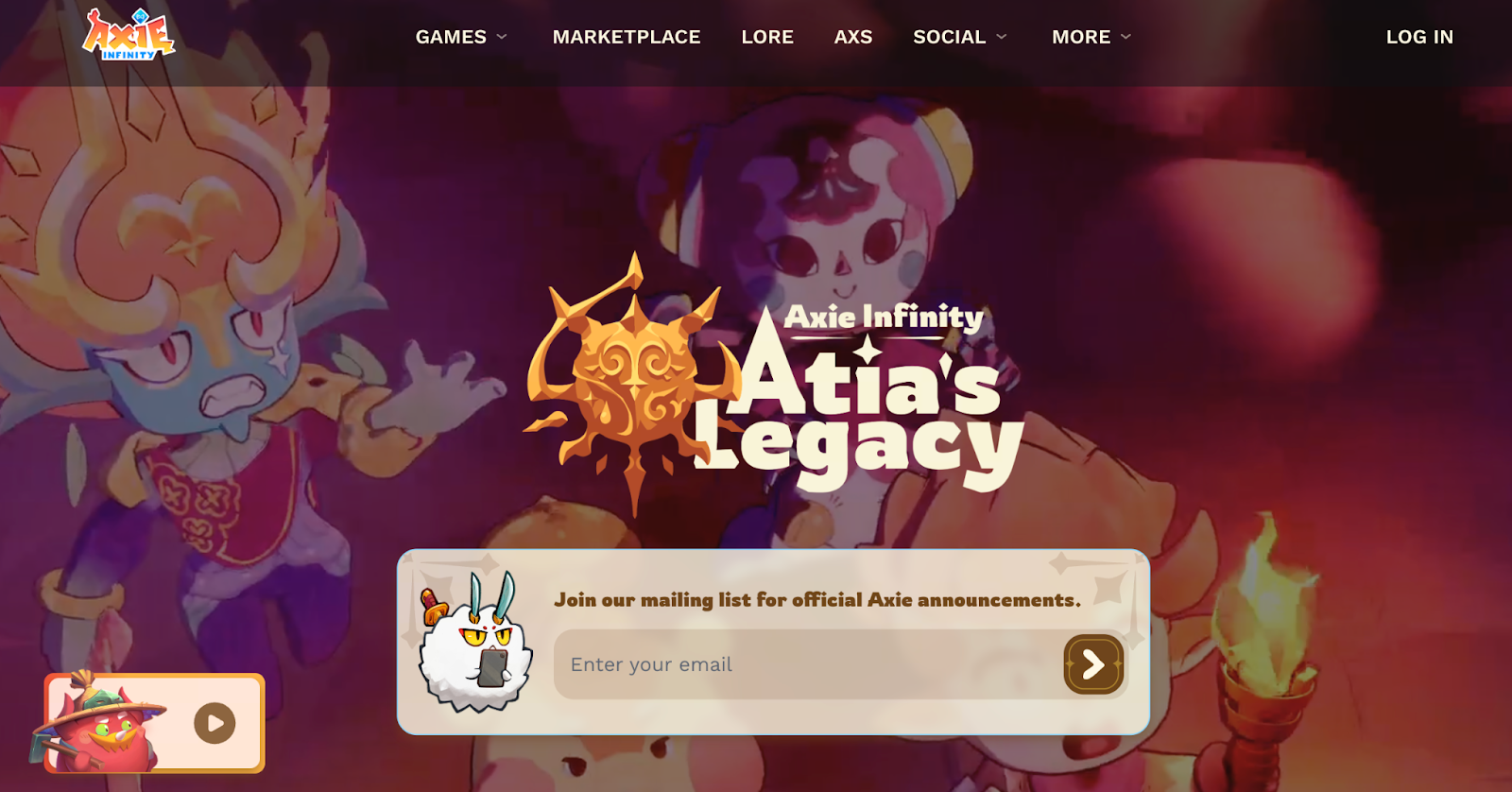Open the MARKETPLACE menu item
Viewport: 1512px width, 792px height.
(627, 37)
